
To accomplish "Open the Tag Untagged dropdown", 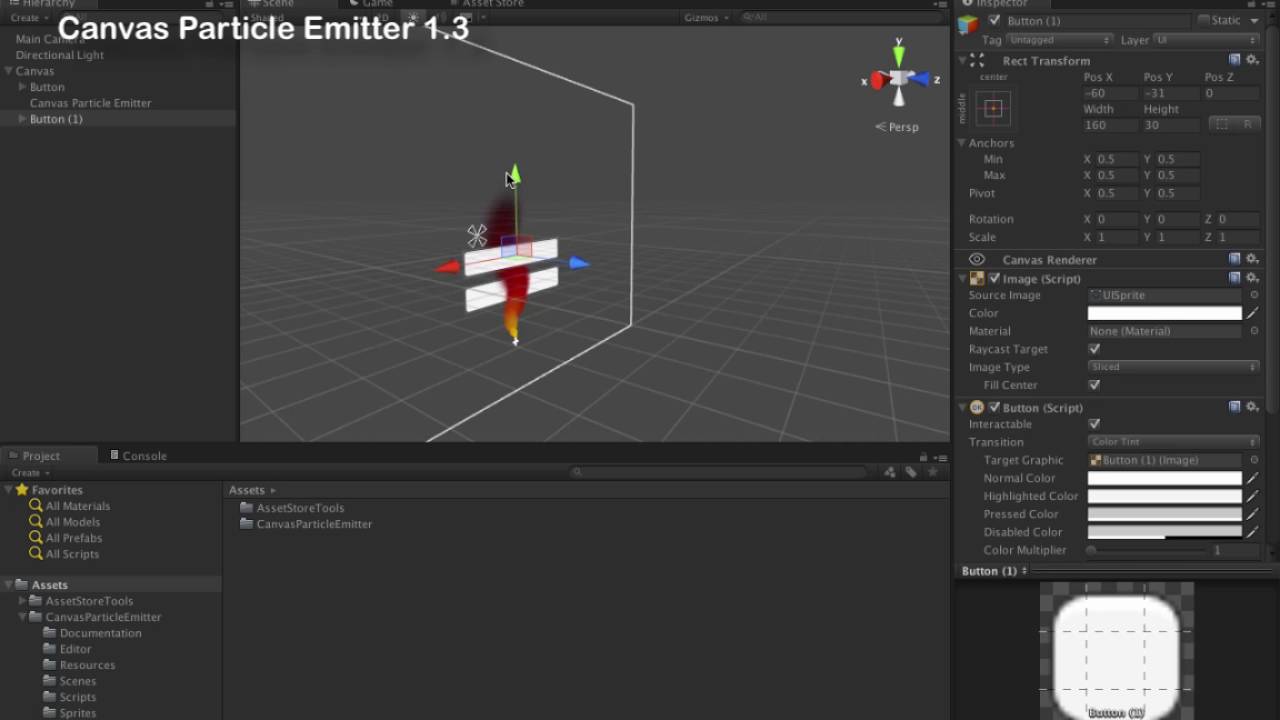I will tap(1058, 39).
